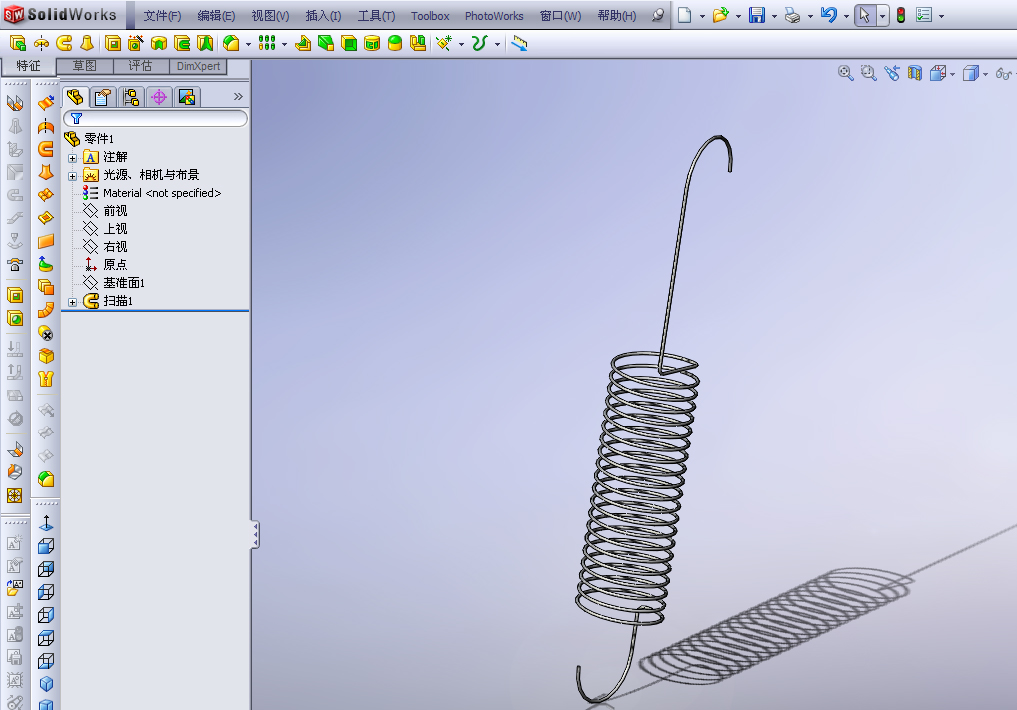Switch to the 评估 tab

click(x=140, y=66)
